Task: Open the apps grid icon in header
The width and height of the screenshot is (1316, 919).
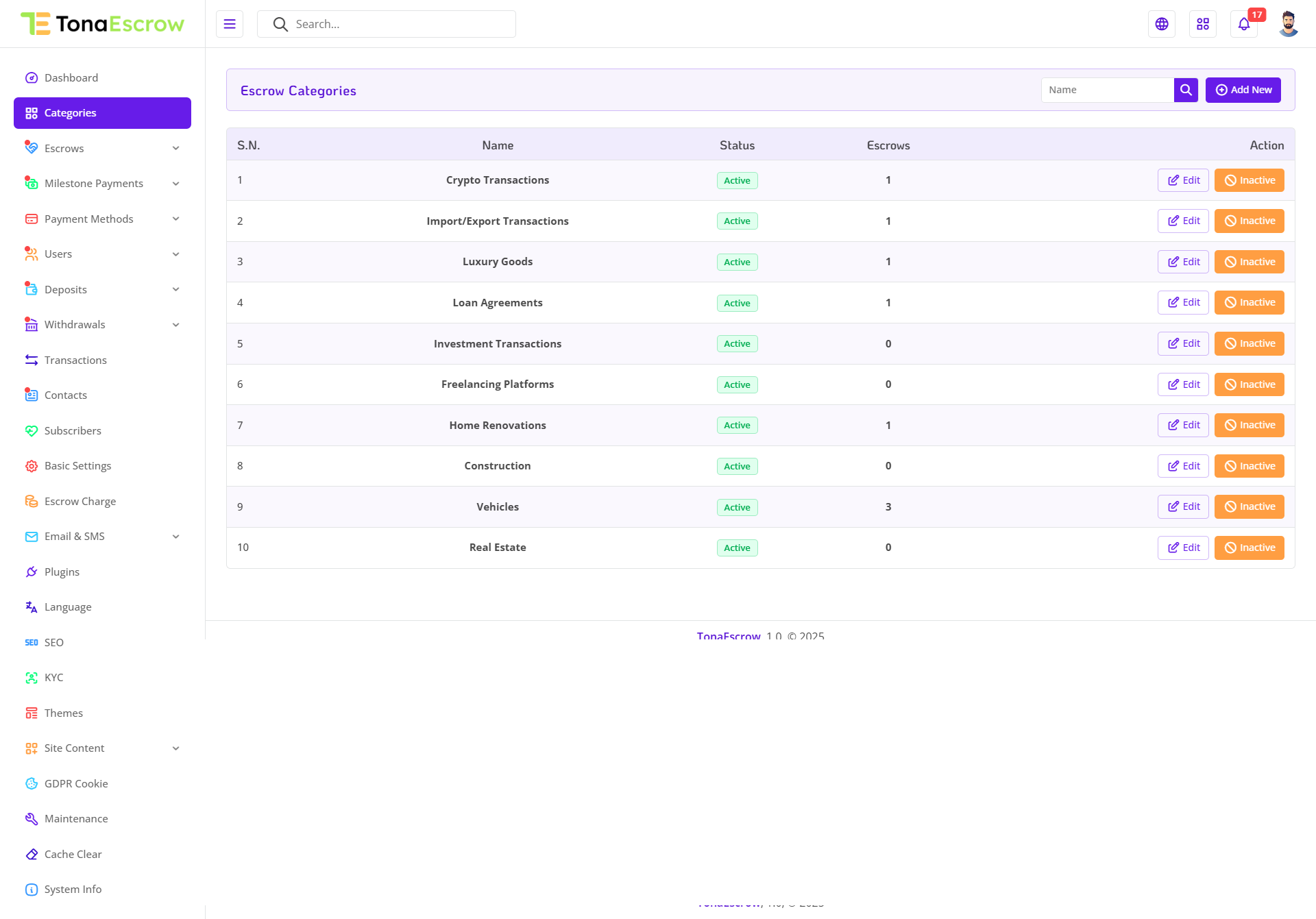Action: [1203, 24]
